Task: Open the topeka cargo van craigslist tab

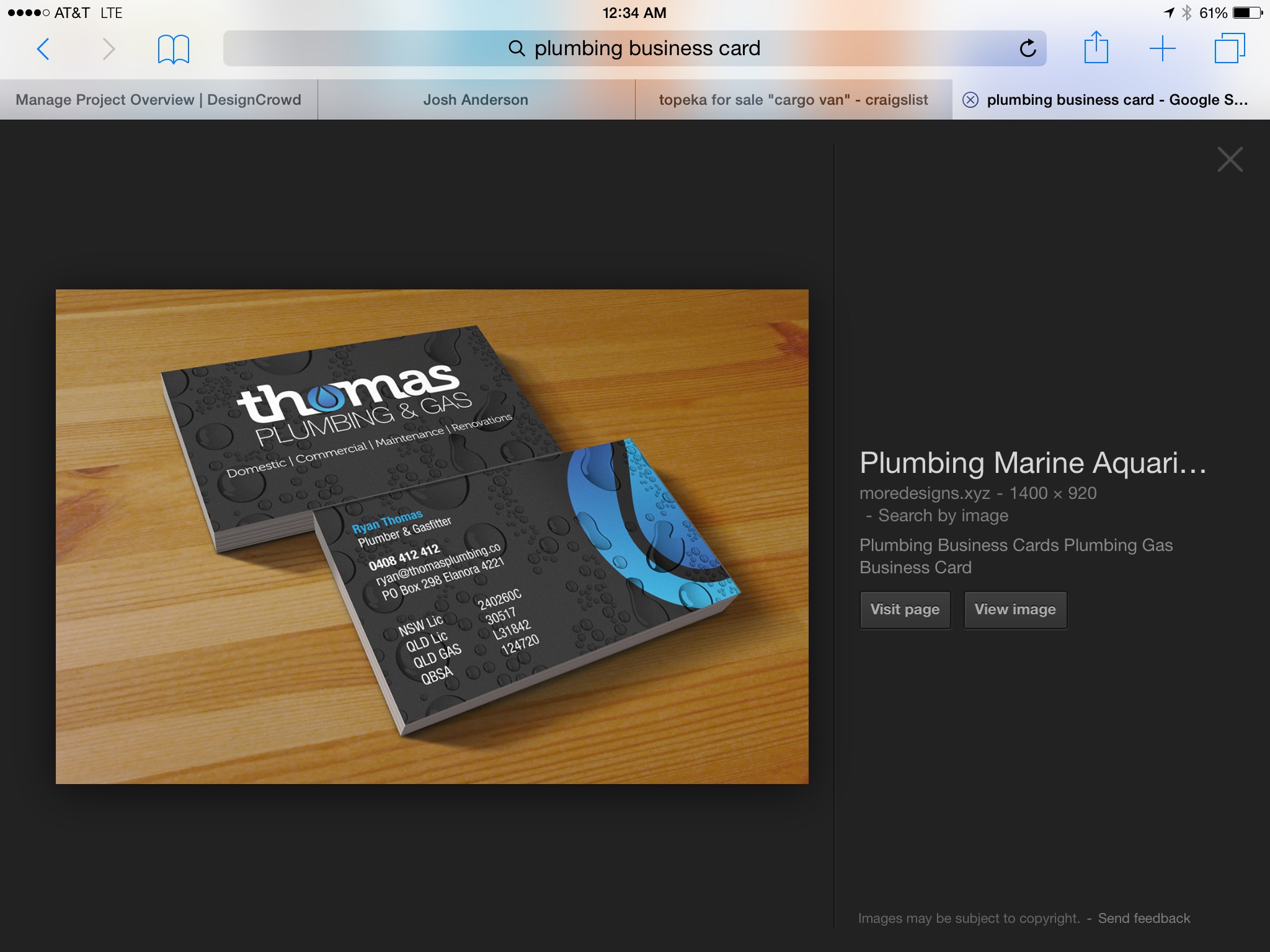Action: click(793, 100)
